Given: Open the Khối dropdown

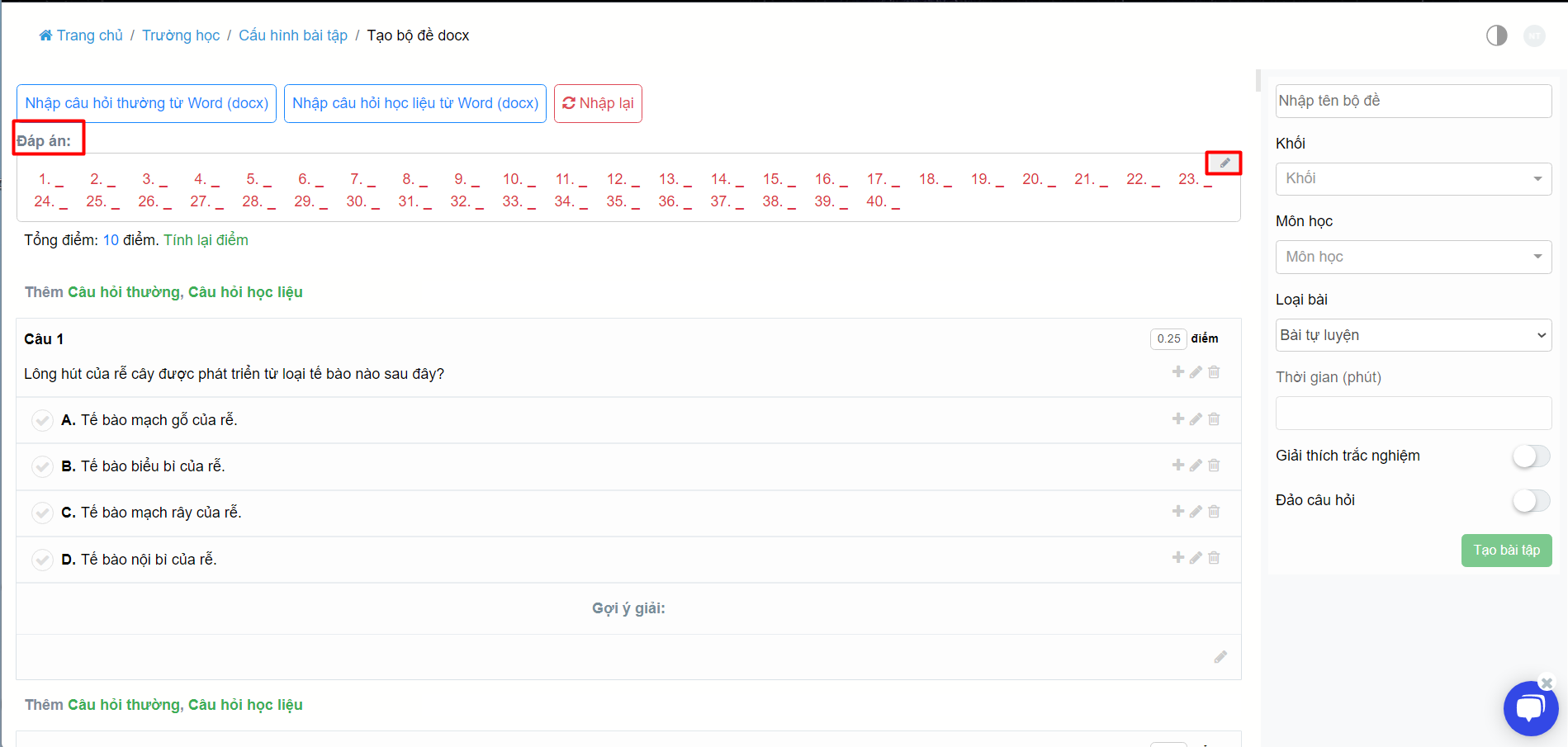Looking at the screenshot, I should point(1414,179).
